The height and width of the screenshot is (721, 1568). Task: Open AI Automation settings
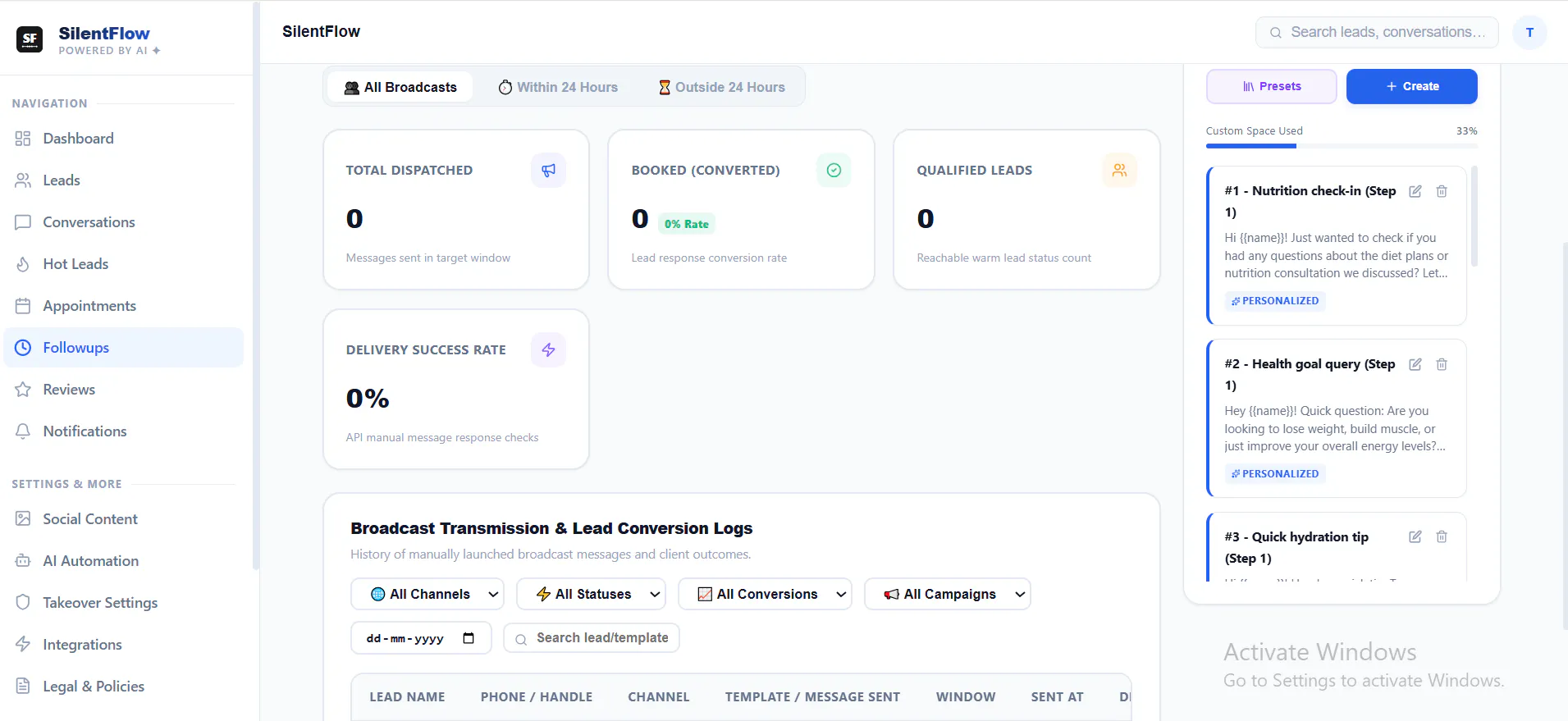click(124, 561)
